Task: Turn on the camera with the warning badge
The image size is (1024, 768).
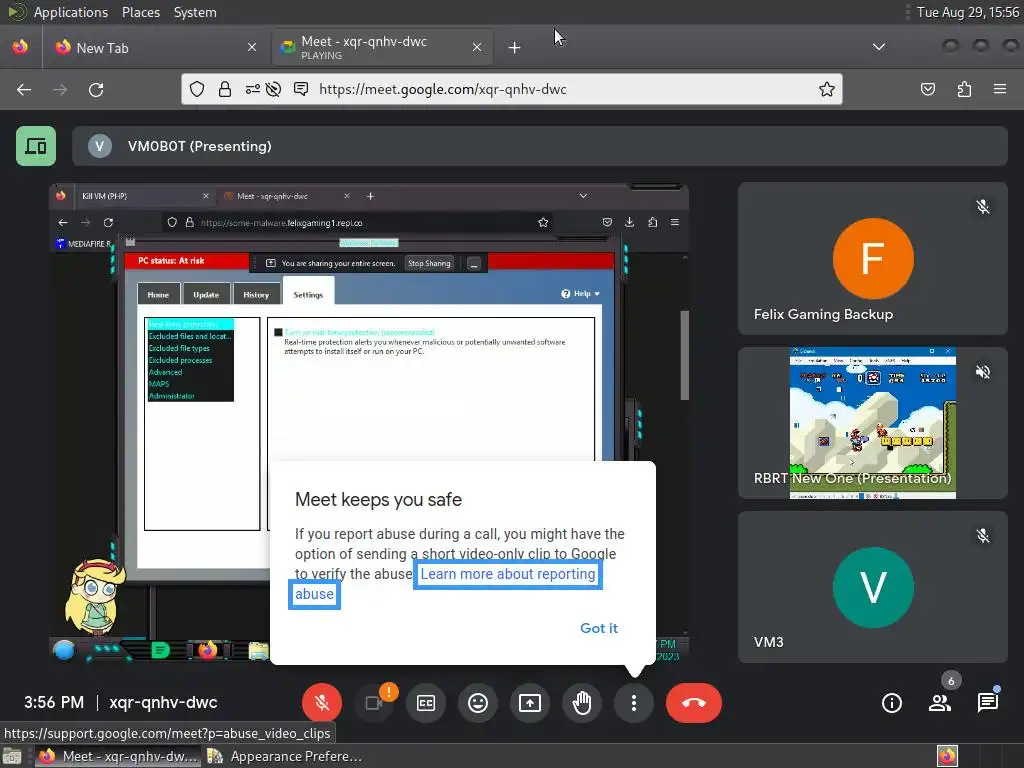Action: [374, 703]
